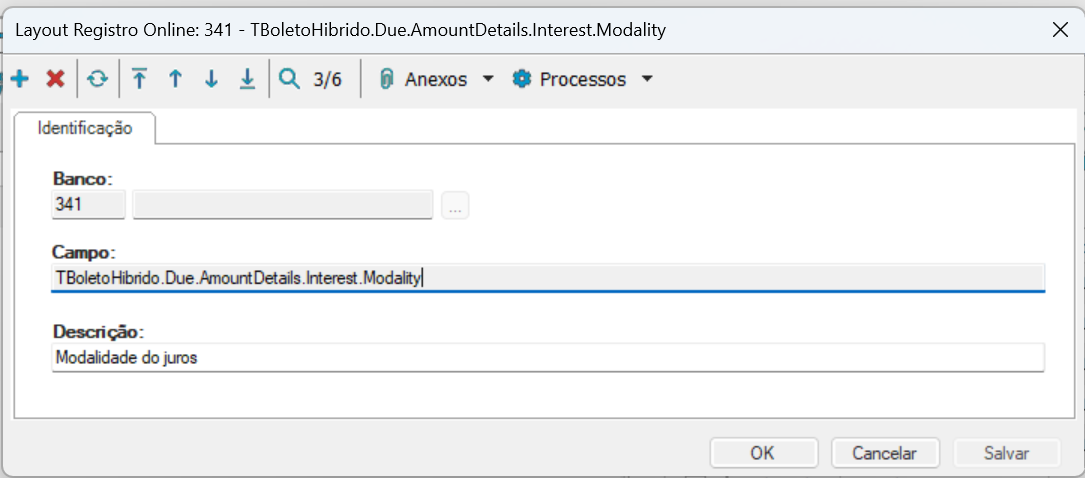This screenshot has height=478, width=1085.
Task: Open search with the magnifying glass icon
Action: pos(289,79)
